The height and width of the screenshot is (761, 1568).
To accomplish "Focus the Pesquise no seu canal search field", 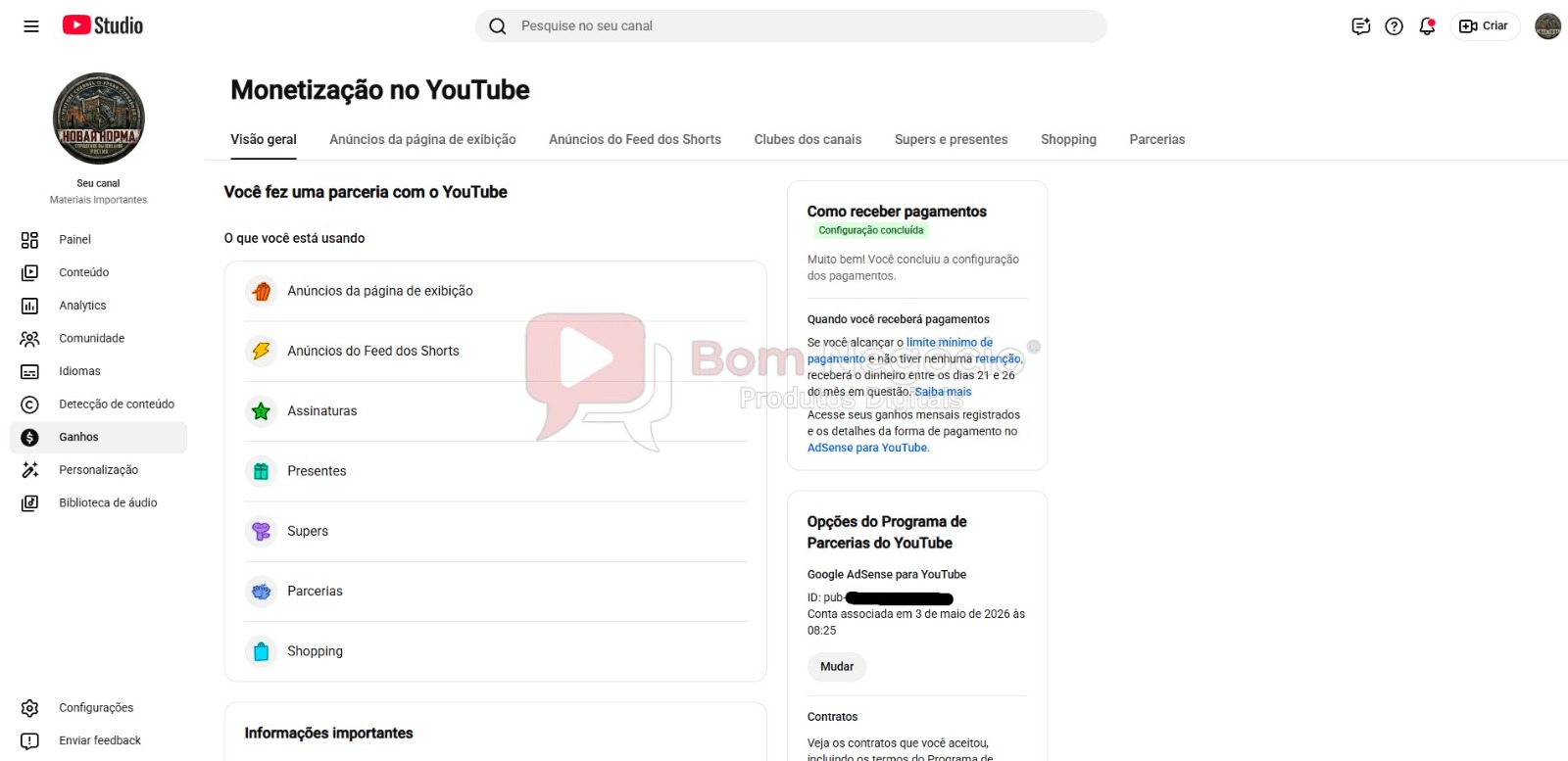I will [x=791, y=26].
